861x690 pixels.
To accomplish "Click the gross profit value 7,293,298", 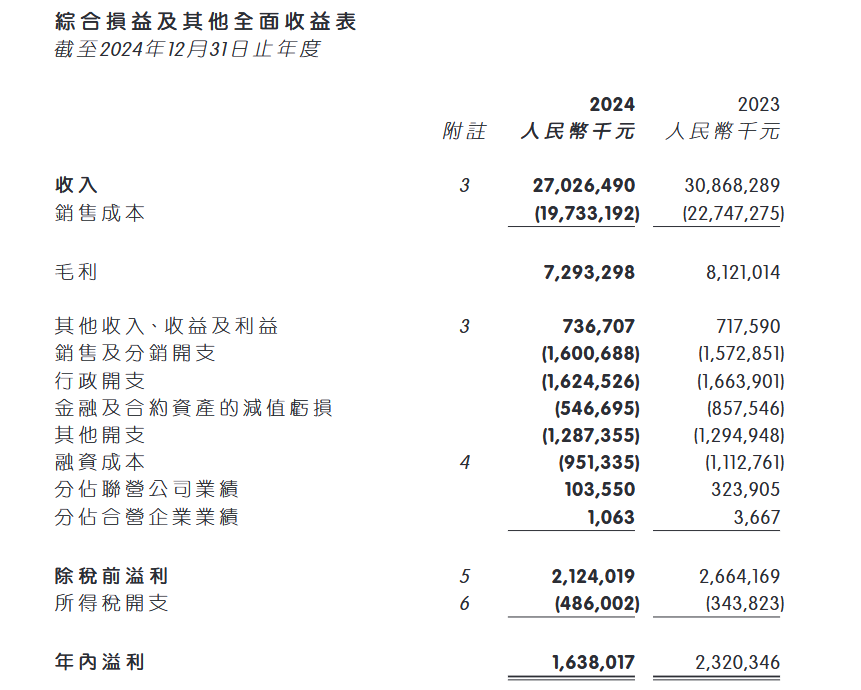I will tap(589, 272).
